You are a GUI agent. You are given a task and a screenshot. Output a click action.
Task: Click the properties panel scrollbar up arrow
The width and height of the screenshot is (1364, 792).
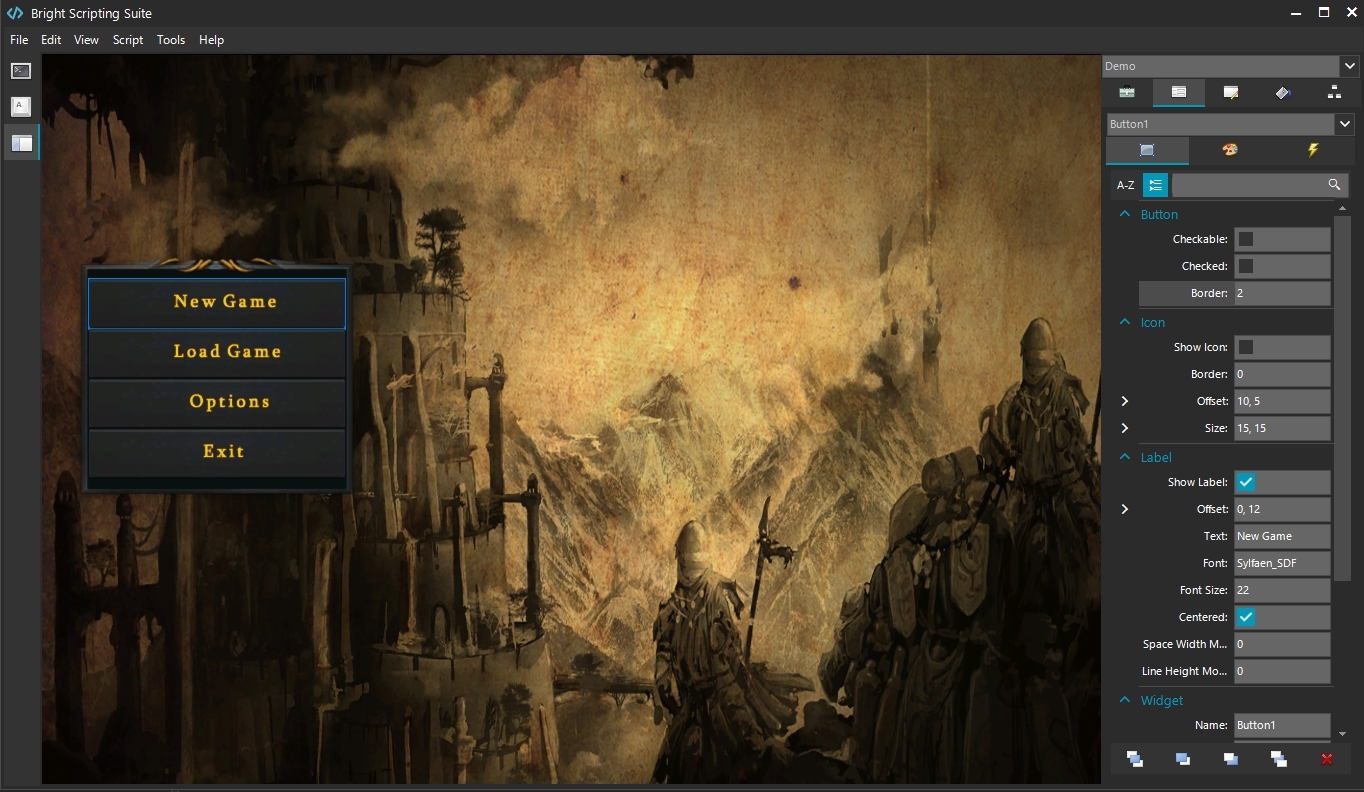point(1343,207)
